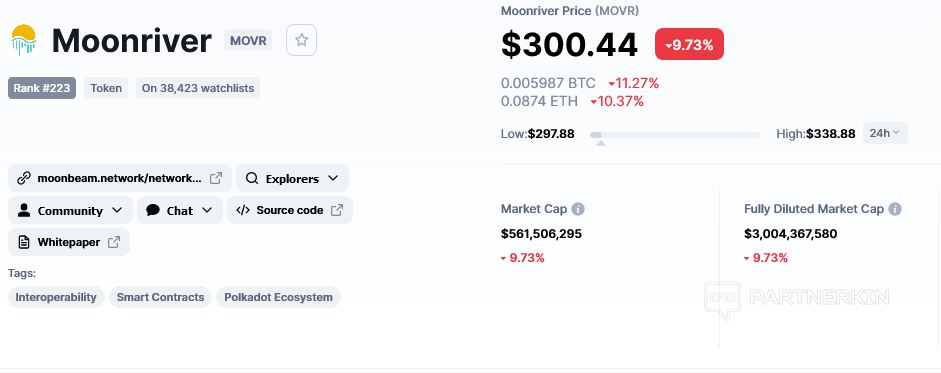Click the MOVR ticker badge

[x=248, y=40]
